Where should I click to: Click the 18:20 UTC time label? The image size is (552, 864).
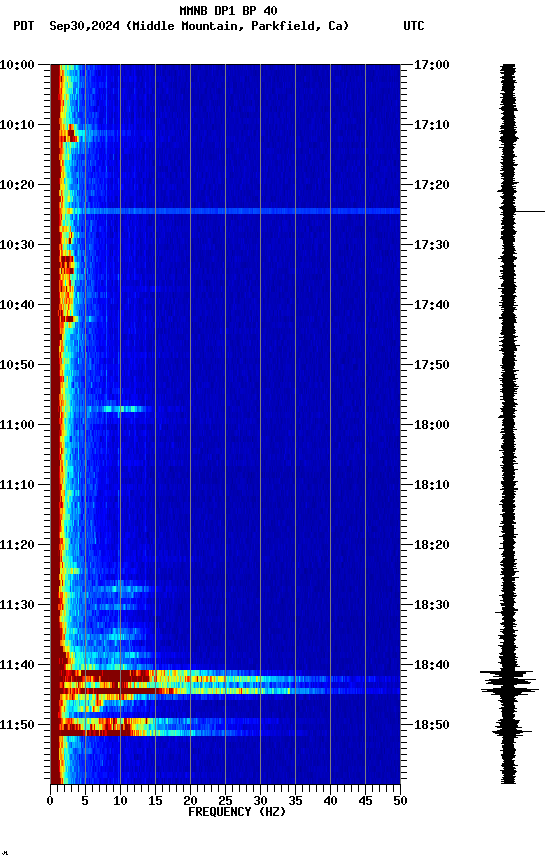(432, 545)
